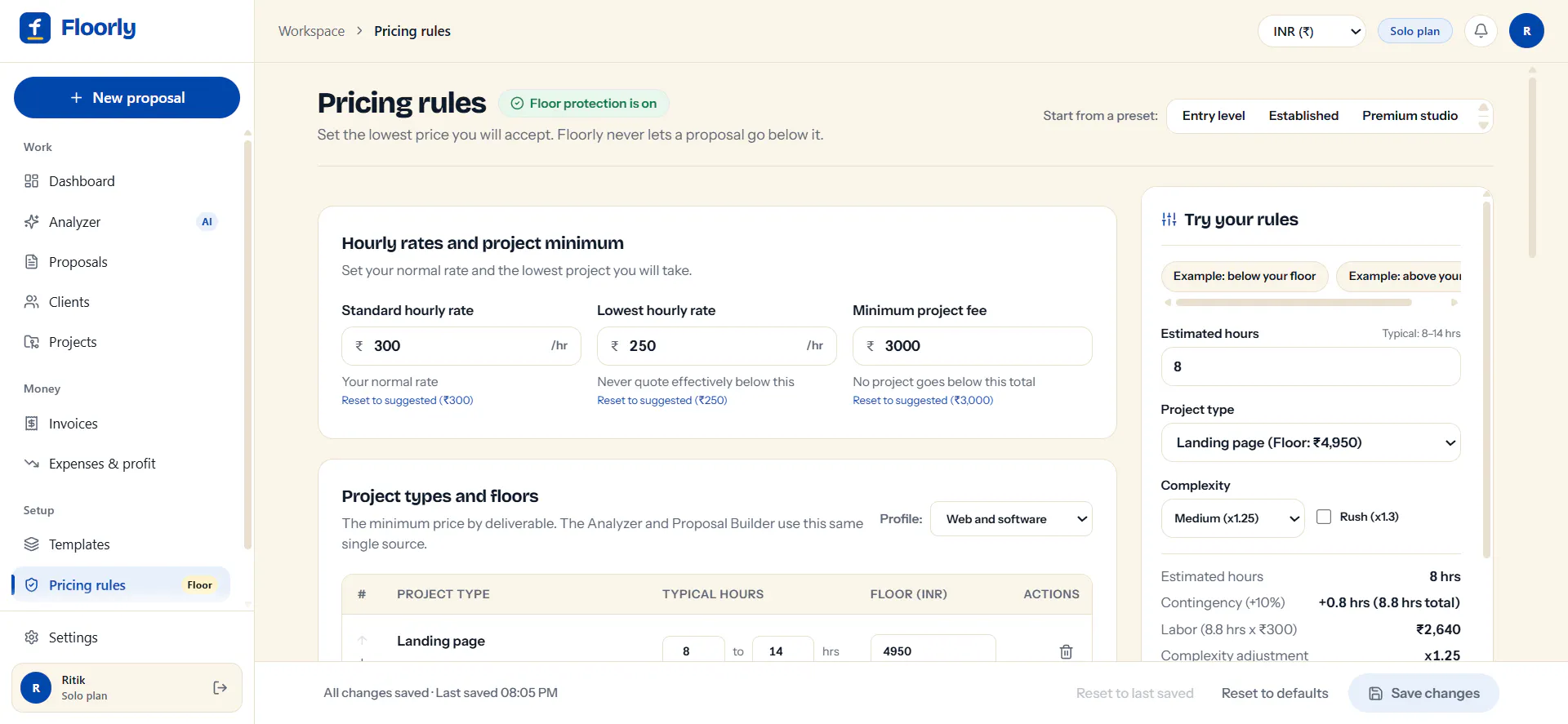Image resolution: width=1568 pixels, height=724 pixels.
Task: Click the Templates layers icon
Action: coord(32,544)
